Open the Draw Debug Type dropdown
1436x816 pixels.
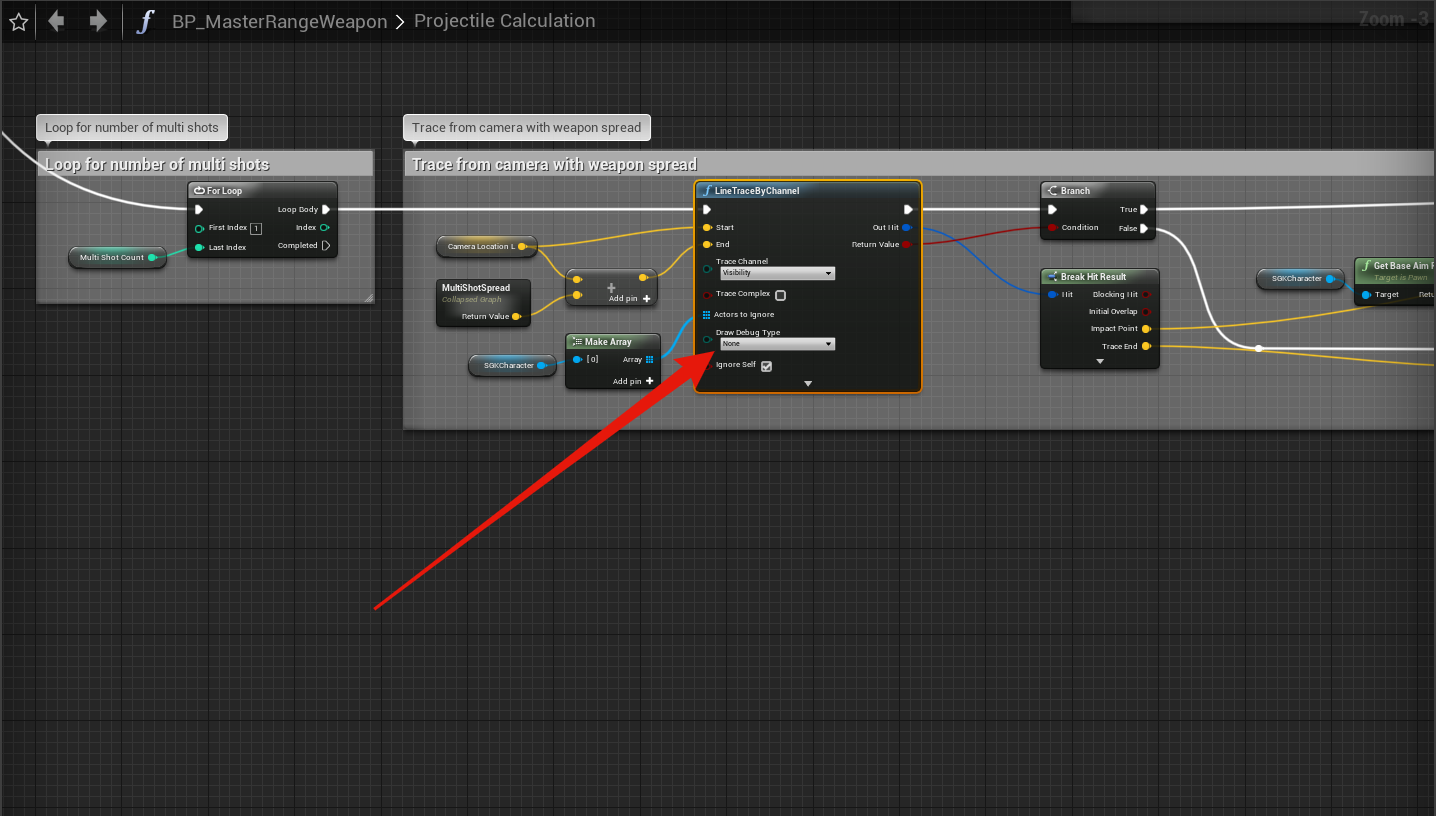pos(777,344)
